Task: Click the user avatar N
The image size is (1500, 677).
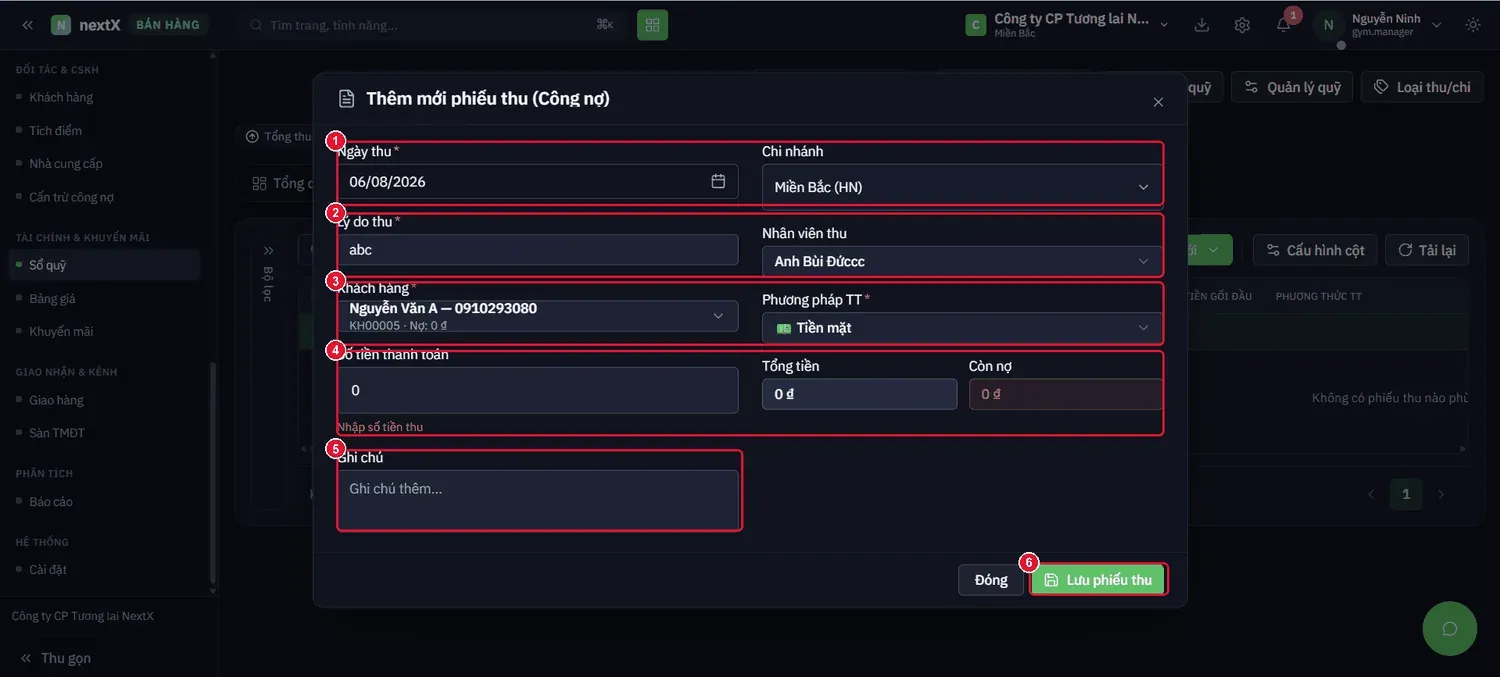Action: point(1328,25)
